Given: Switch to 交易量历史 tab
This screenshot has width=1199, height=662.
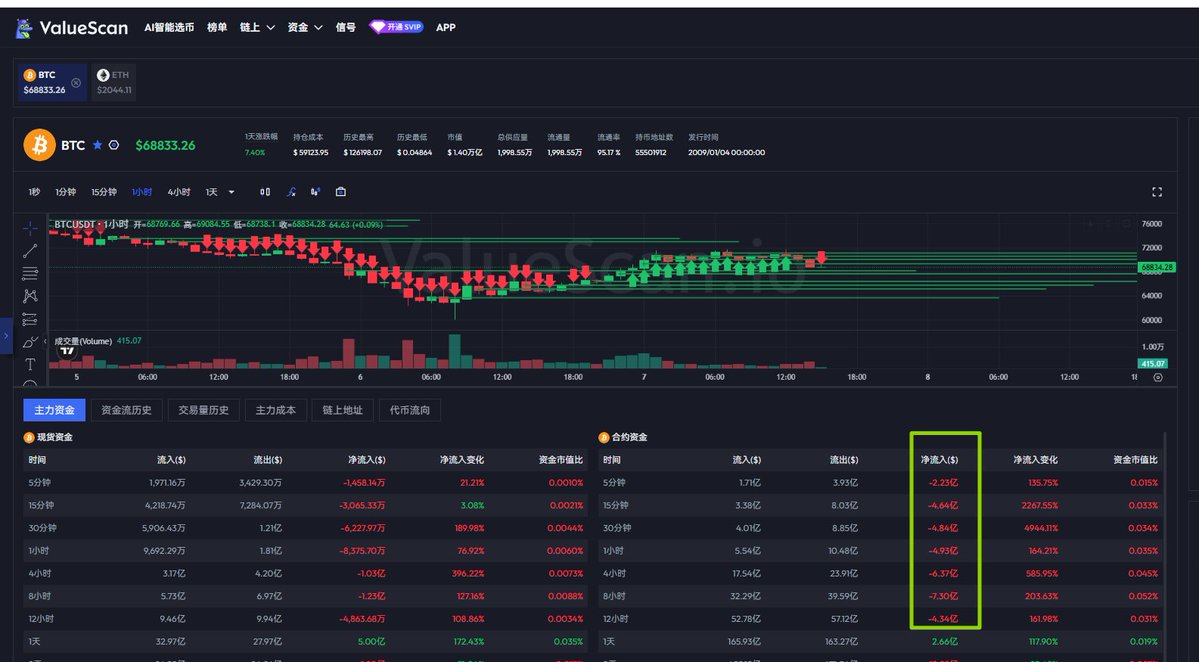Looking at the screenshot, I should click(x=203, y=411).
